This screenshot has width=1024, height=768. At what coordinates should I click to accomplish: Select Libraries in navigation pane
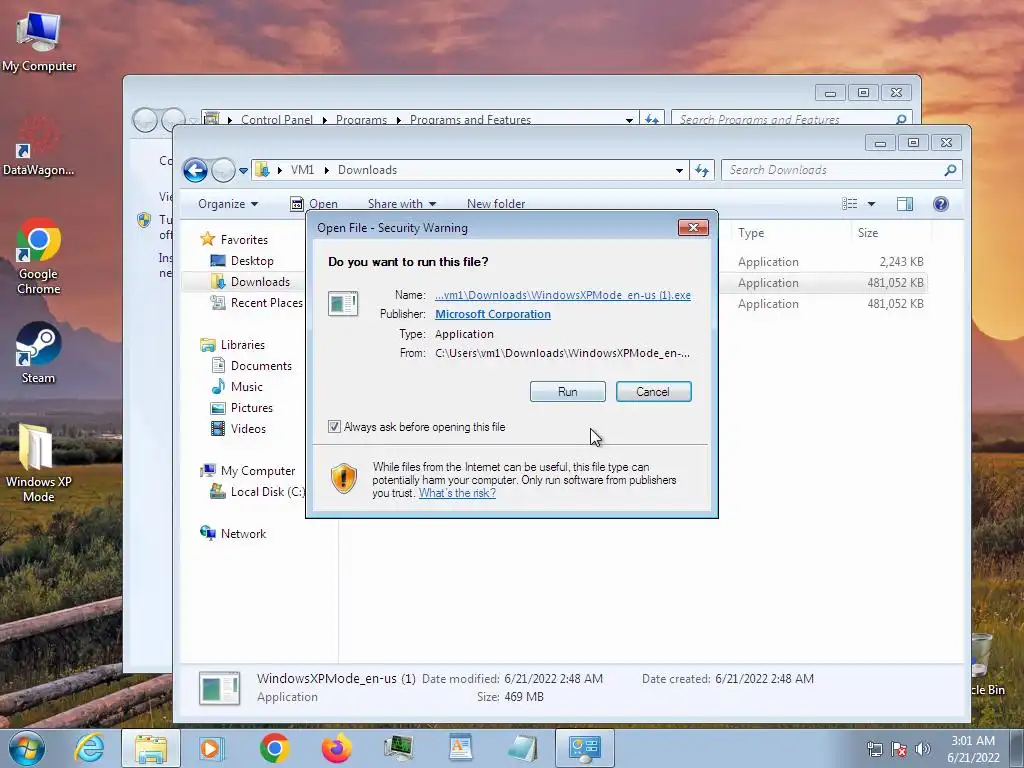[x=242, y=345]
